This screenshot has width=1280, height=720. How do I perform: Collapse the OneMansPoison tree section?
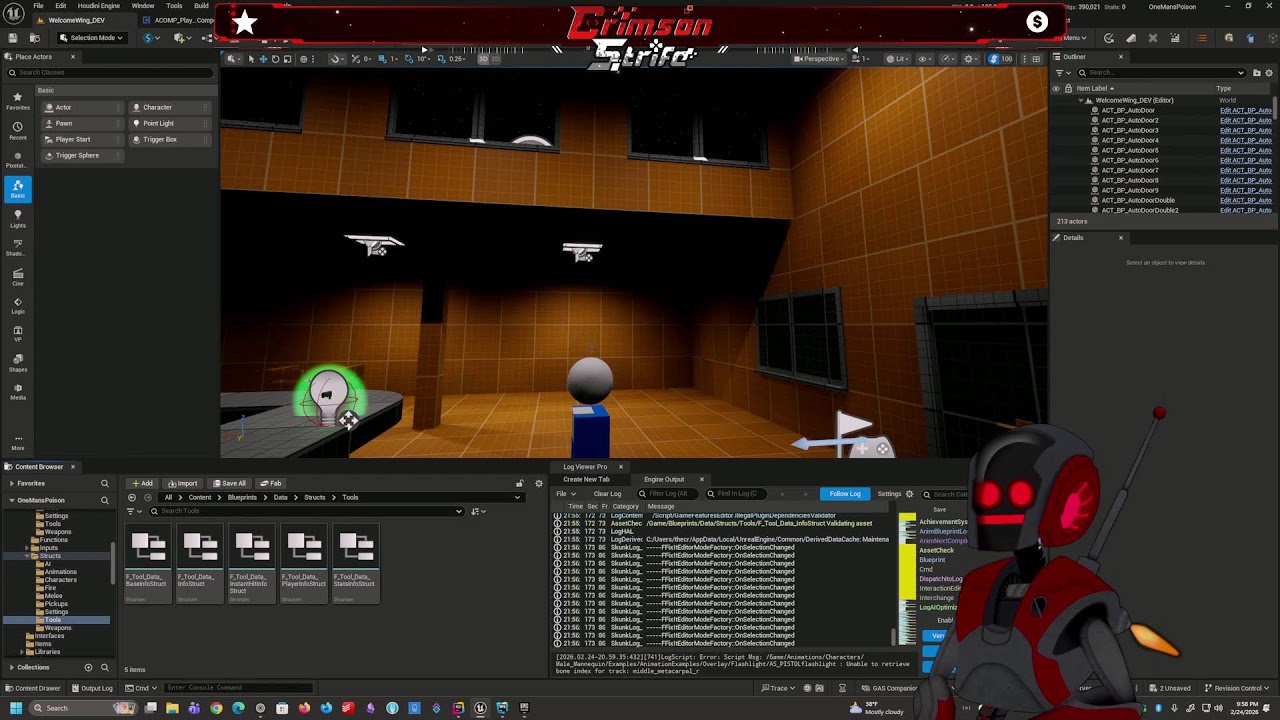pos(12,500)
